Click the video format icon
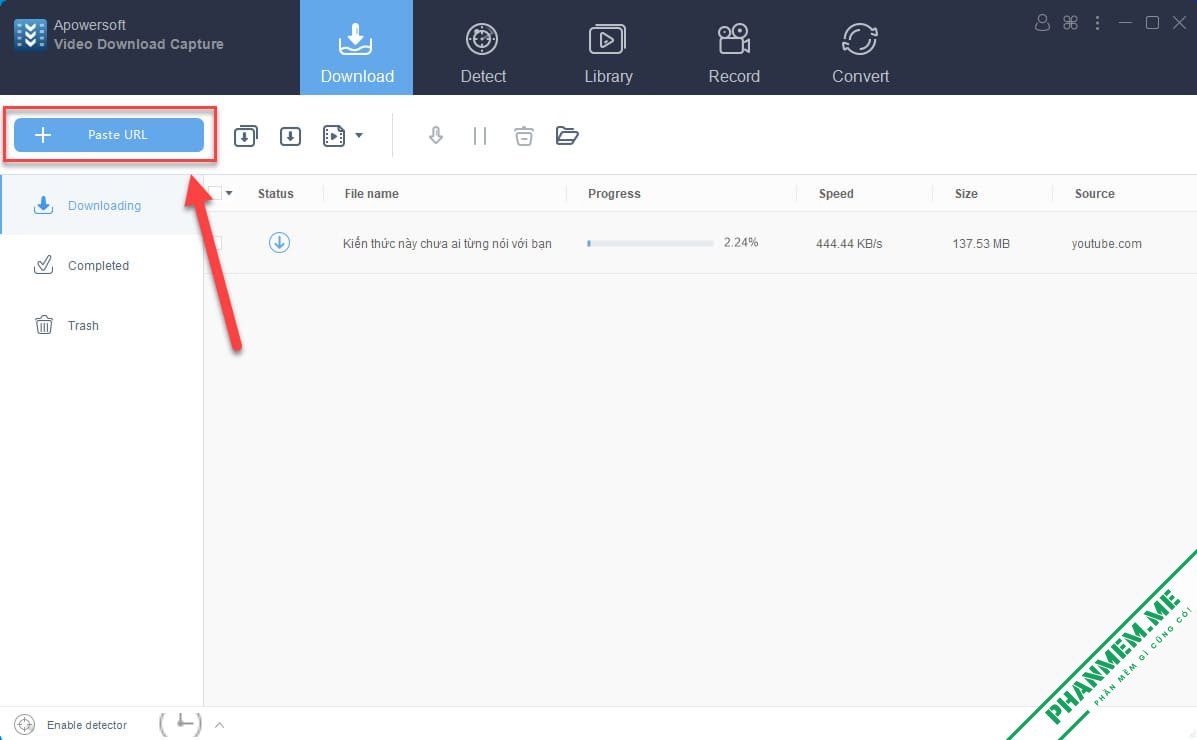The height and width of the screenshot is (740, 1197). point(334,136)
